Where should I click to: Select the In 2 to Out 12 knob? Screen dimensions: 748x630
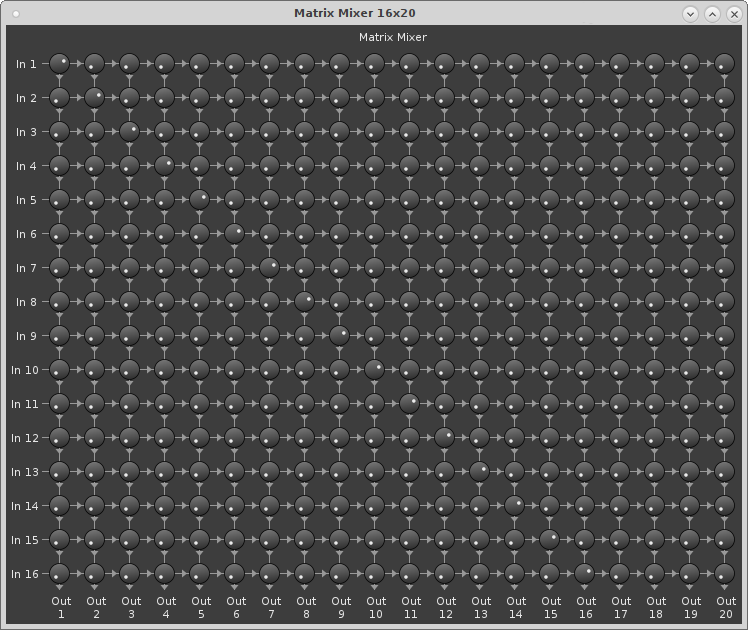click(x=445, y=97)
